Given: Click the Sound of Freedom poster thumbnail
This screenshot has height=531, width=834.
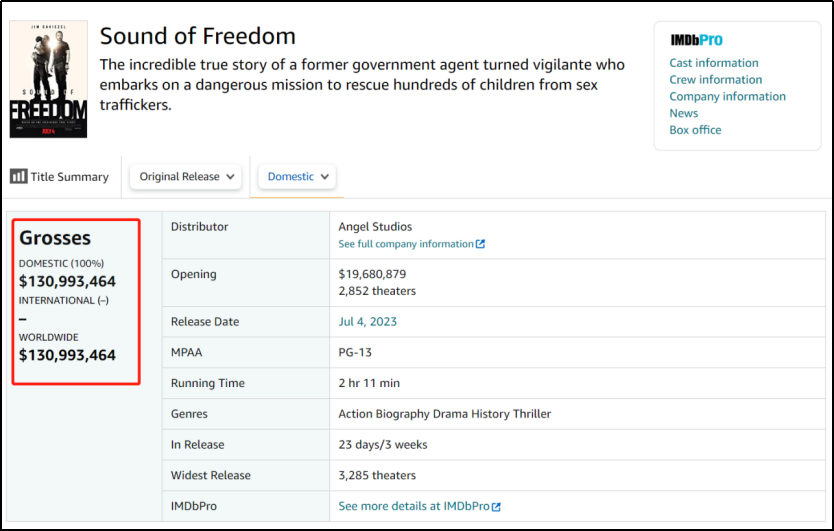Looking at the screenshot, I should click(x=48, y=79).
